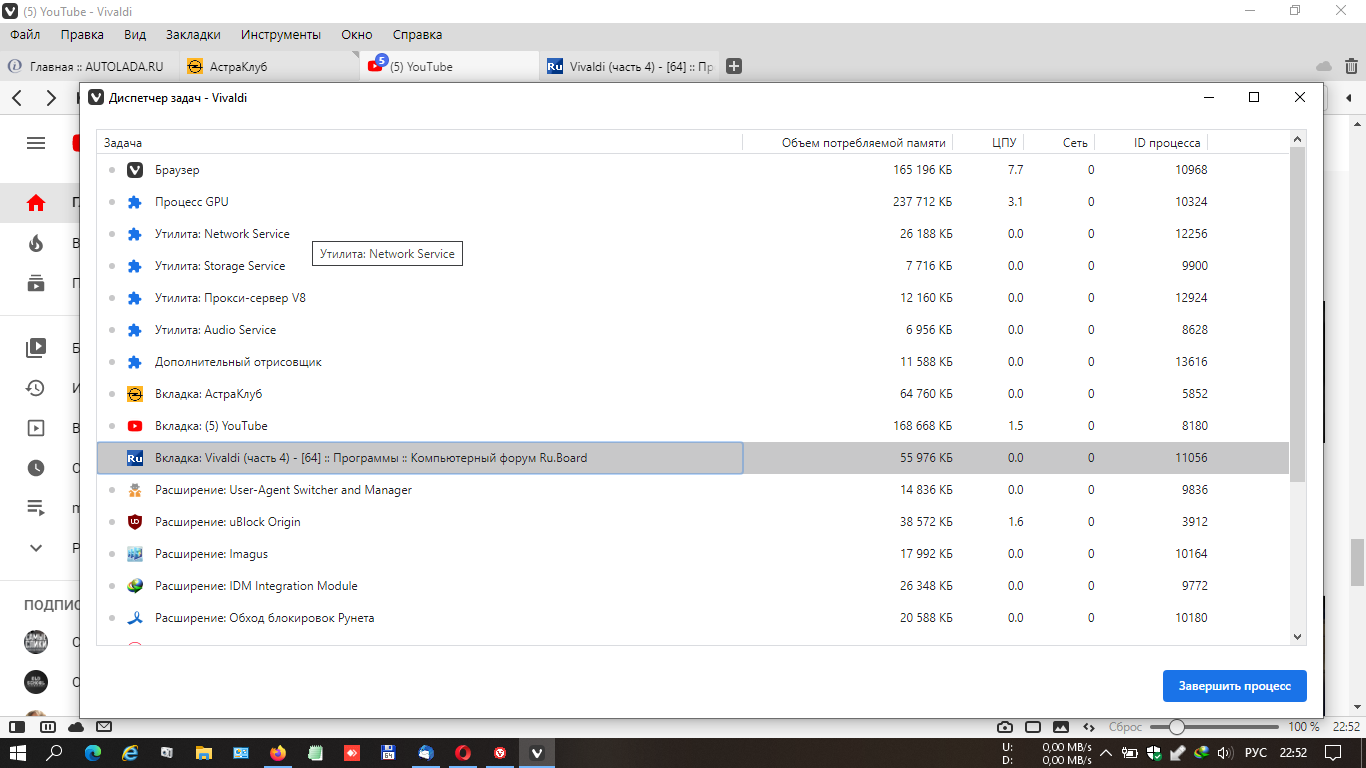Click the browser back arrow

[17, 98]
